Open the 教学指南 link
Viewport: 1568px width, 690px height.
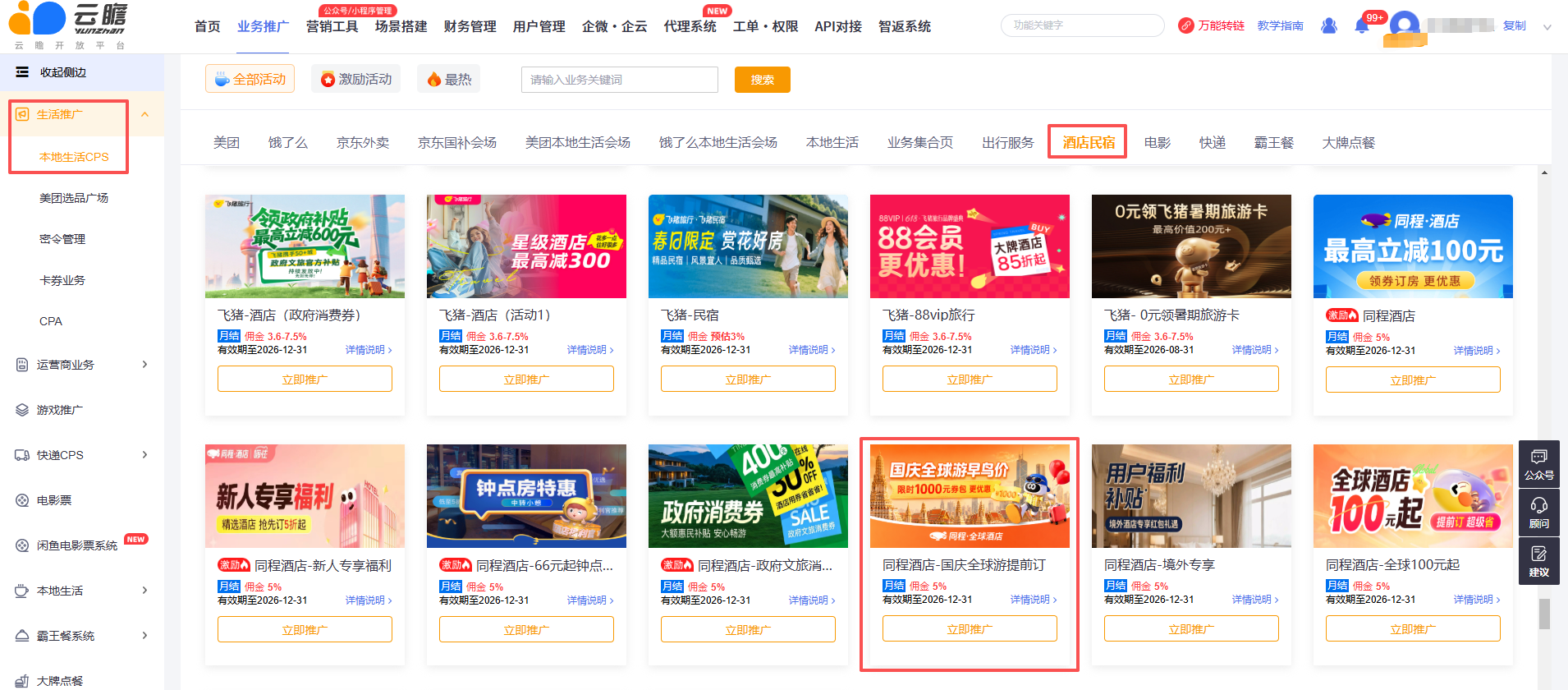tap(1281, 25)
